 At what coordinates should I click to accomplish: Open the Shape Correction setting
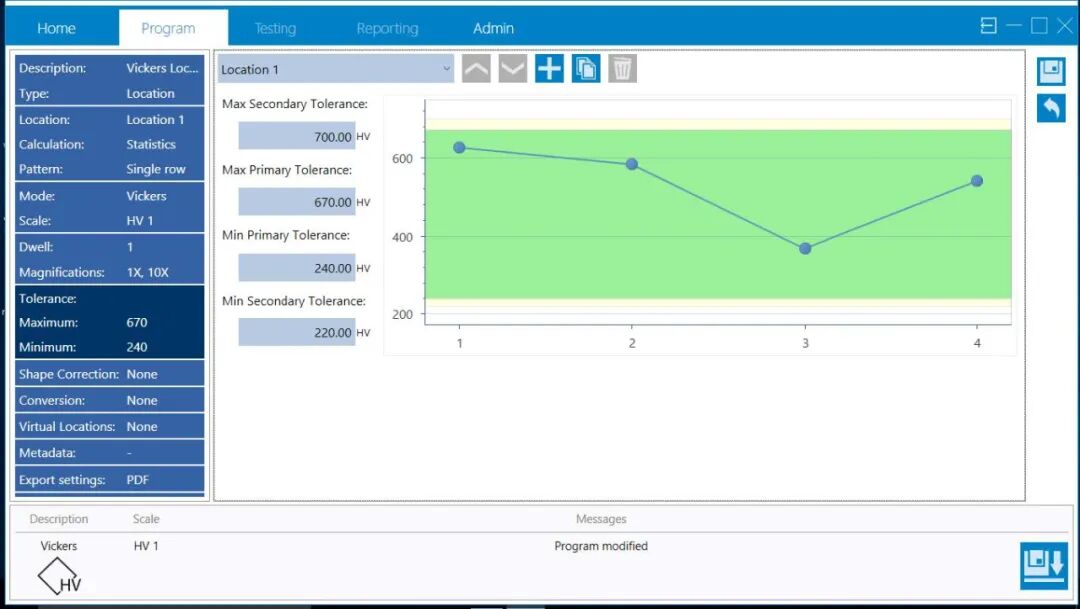[x=110, y=374]
